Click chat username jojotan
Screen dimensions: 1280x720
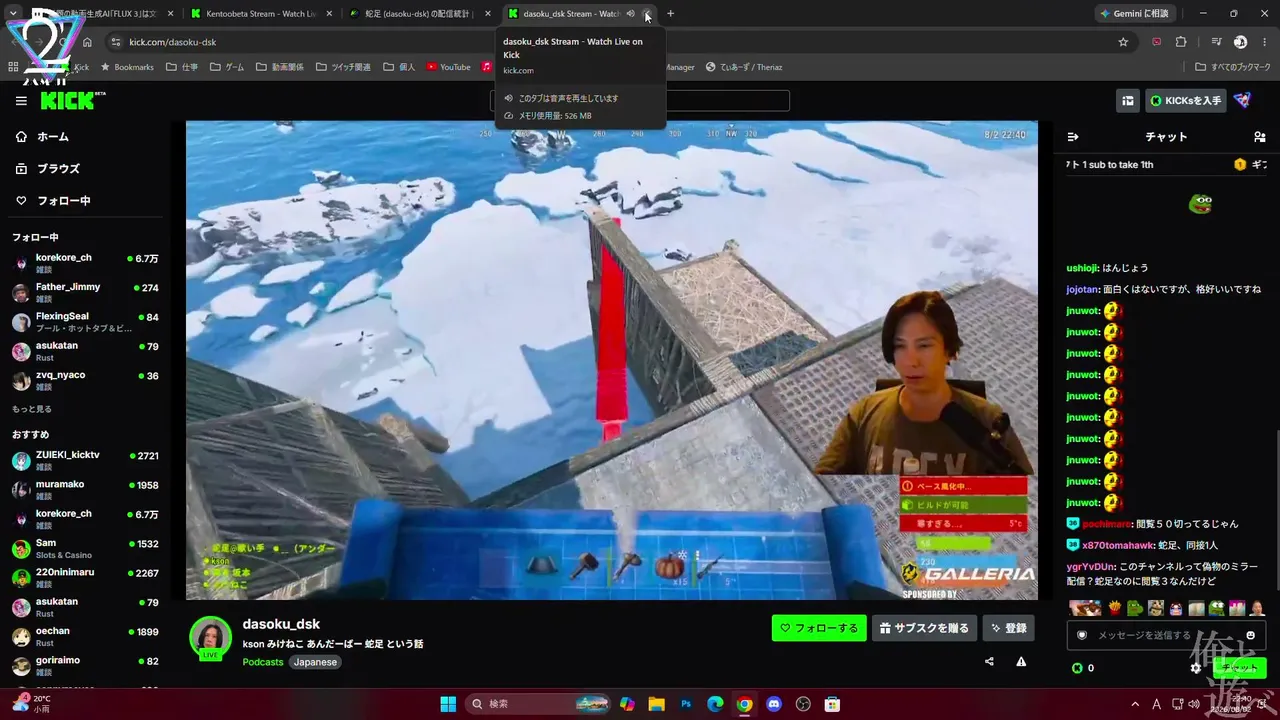click(1082, 289)
